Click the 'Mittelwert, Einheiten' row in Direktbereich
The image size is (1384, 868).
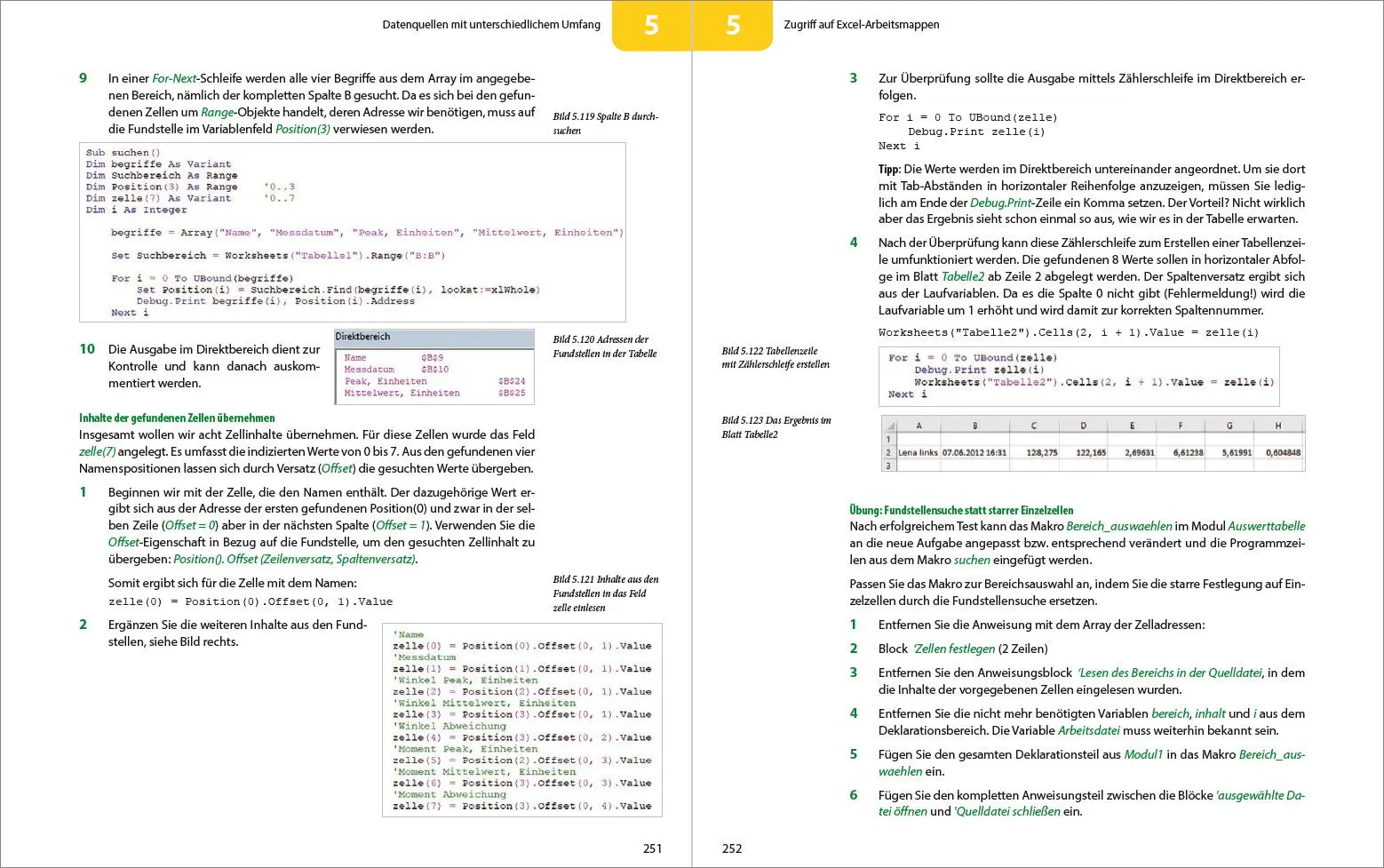point(434,393)
